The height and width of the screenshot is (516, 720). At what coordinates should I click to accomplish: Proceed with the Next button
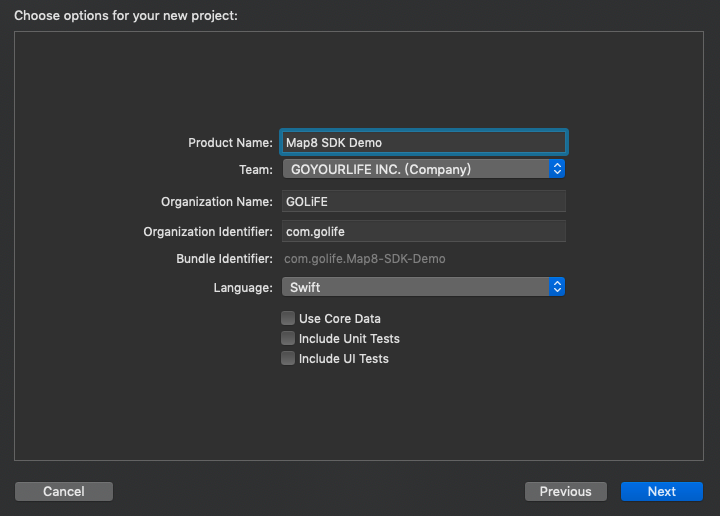tap(662, 491)
